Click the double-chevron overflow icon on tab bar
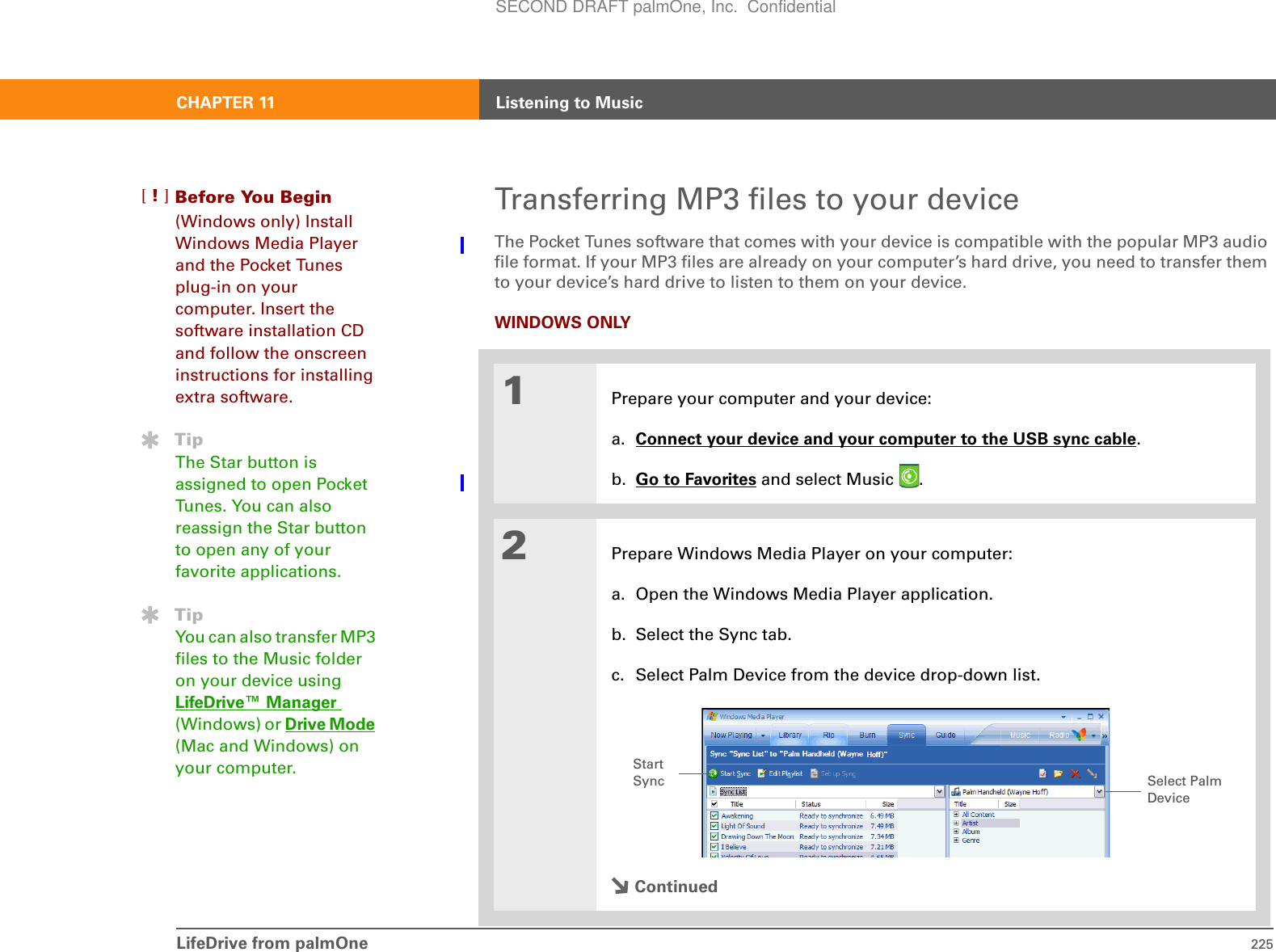 point(1104,736)
